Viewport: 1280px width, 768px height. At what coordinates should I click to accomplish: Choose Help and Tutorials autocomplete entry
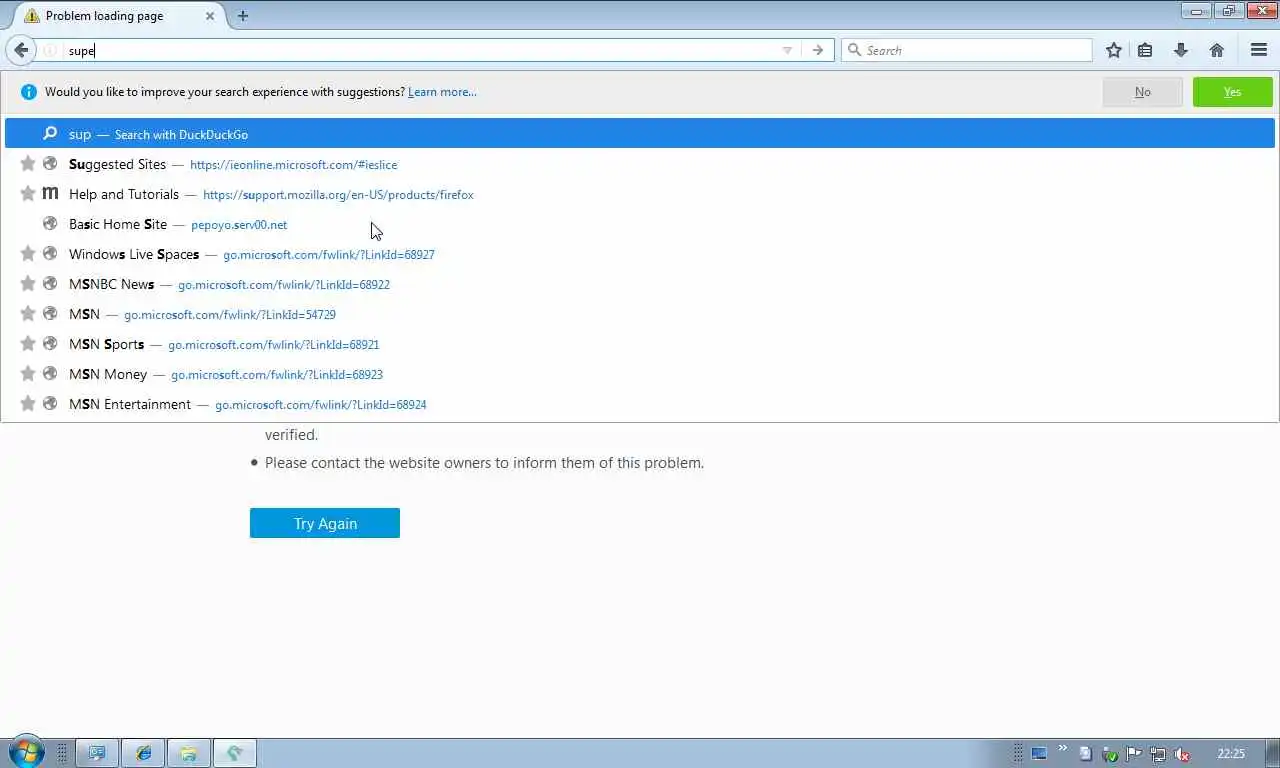pos(640,194)
